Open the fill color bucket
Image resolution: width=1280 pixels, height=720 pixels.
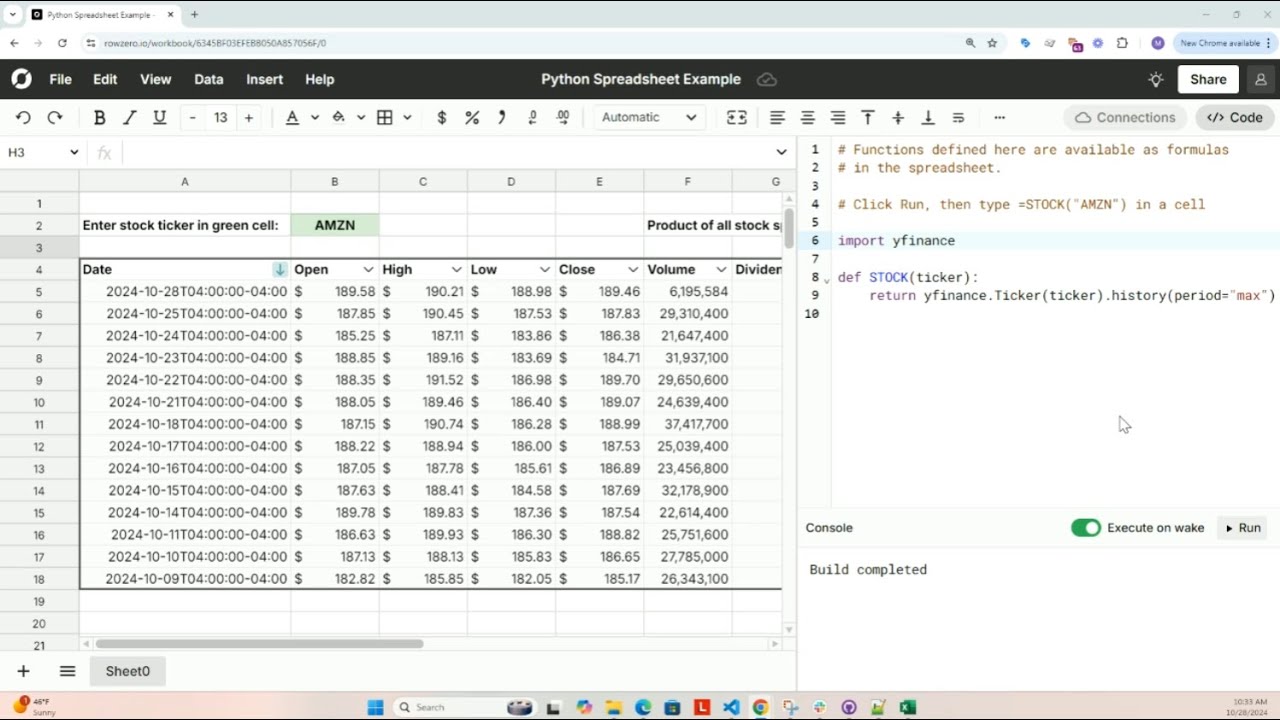(339, 118)
